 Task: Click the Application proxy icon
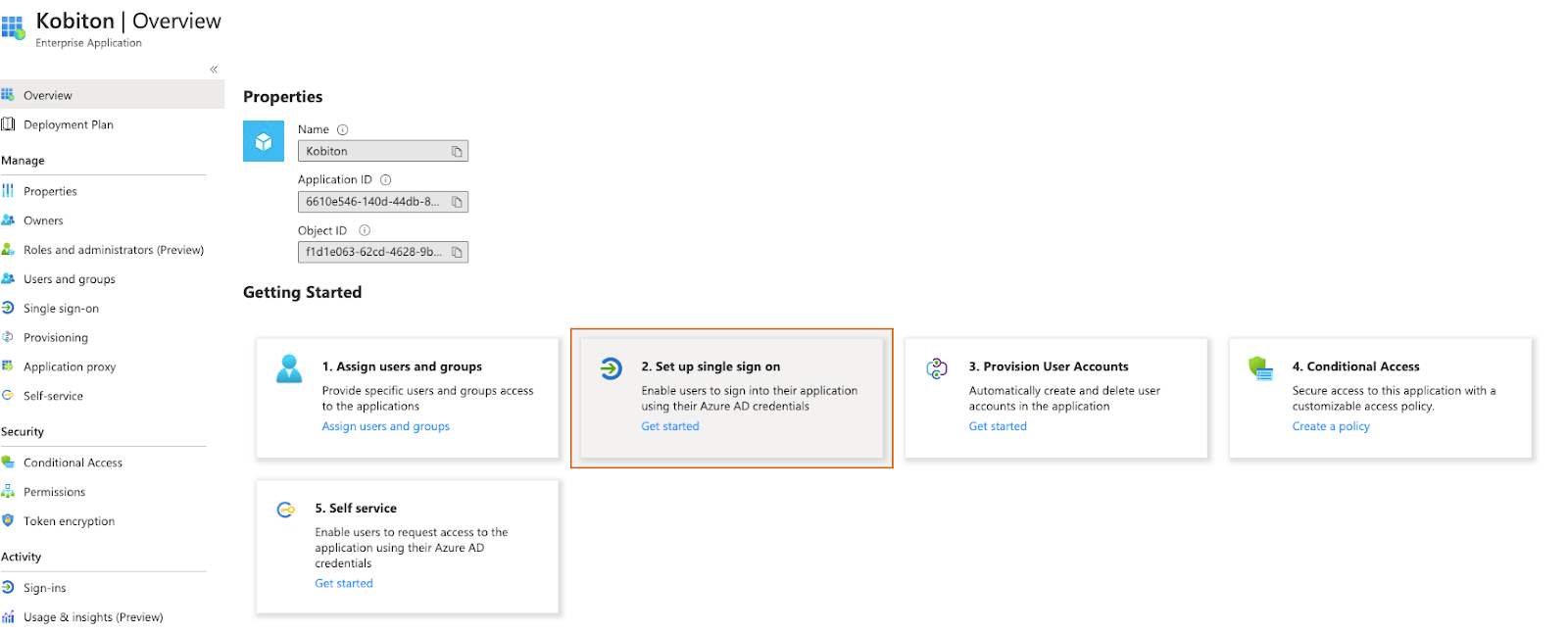tap(8, 366)
